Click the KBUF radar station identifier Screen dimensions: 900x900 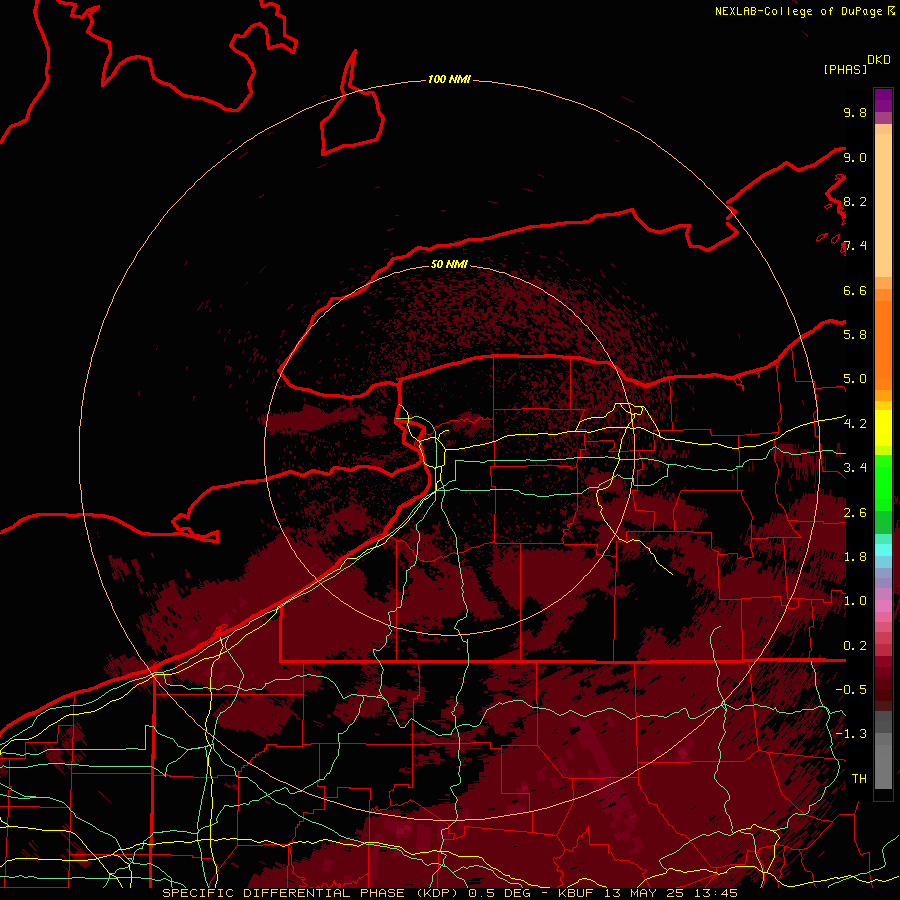pos(576,893)
